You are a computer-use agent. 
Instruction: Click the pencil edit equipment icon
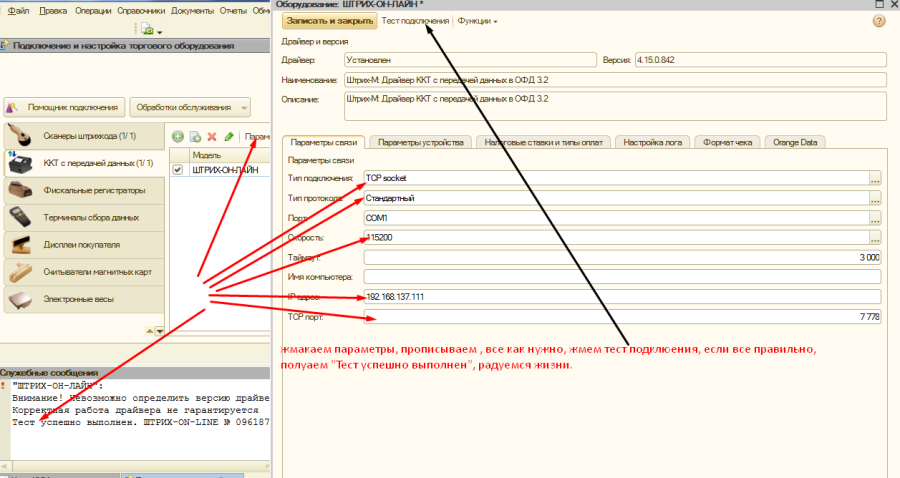tap(229, 136)
